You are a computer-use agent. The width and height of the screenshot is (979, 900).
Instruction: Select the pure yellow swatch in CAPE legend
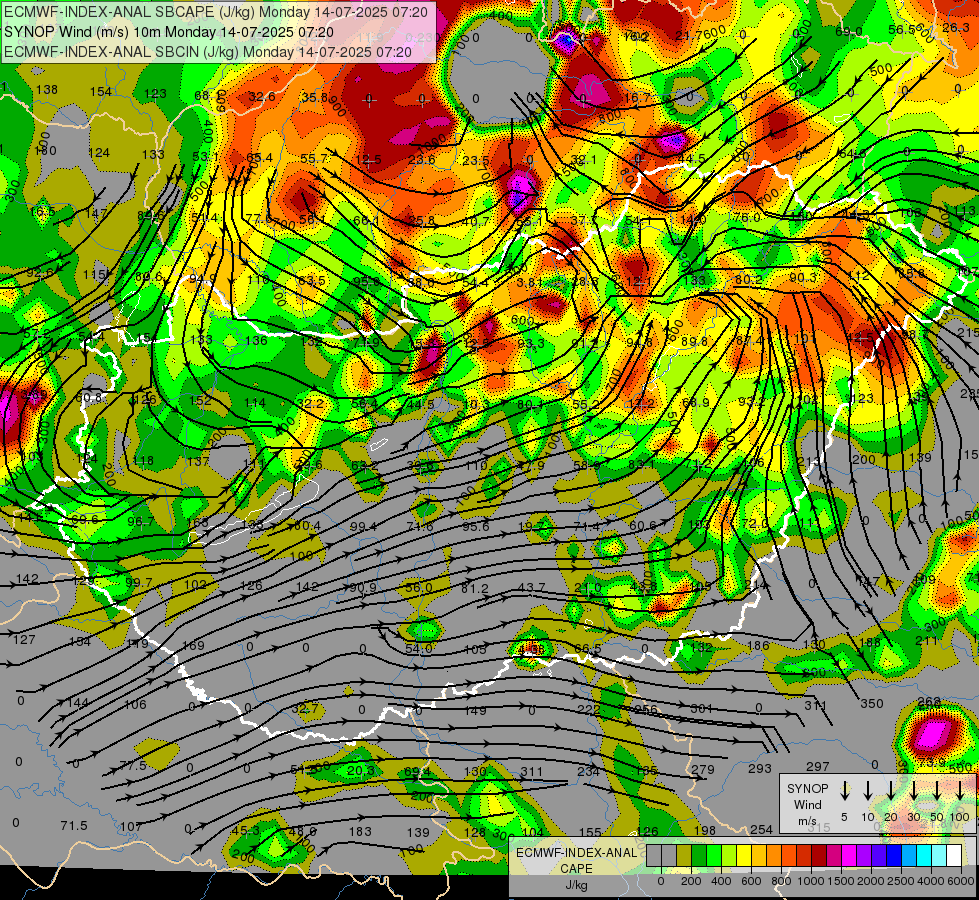pos(744,856)
